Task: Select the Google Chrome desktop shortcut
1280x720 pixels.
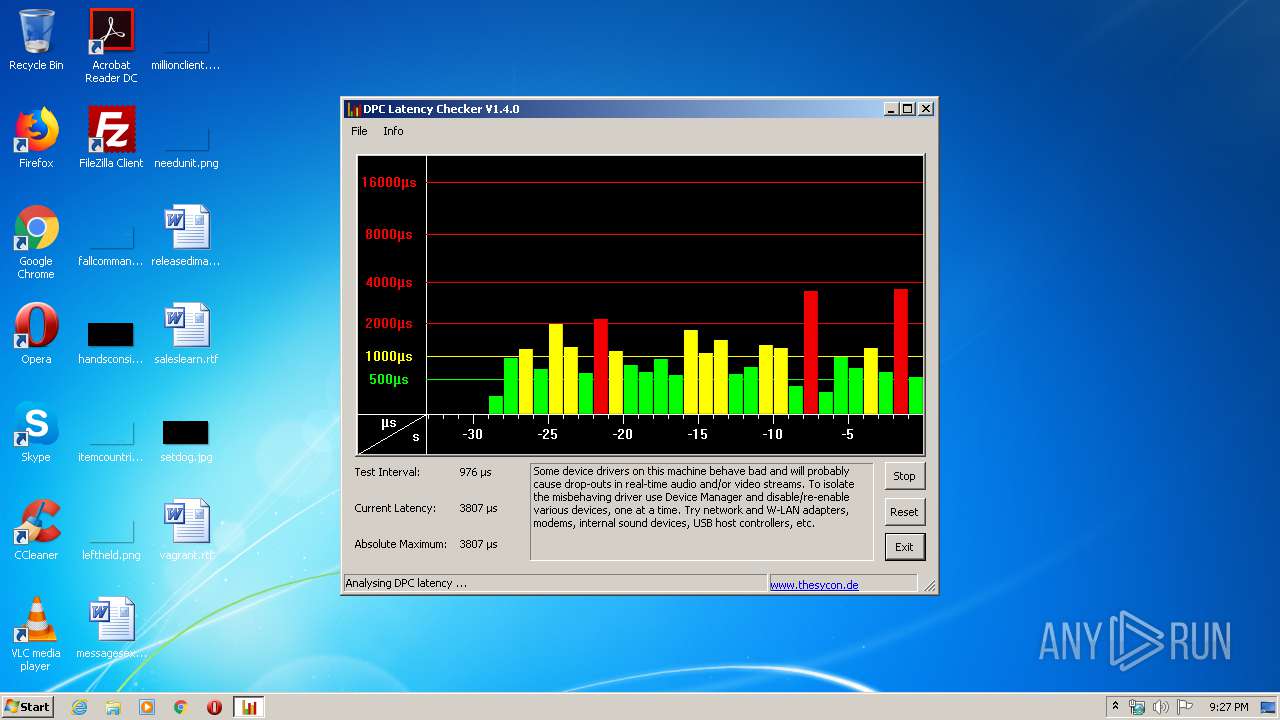Action: (36, 242)
